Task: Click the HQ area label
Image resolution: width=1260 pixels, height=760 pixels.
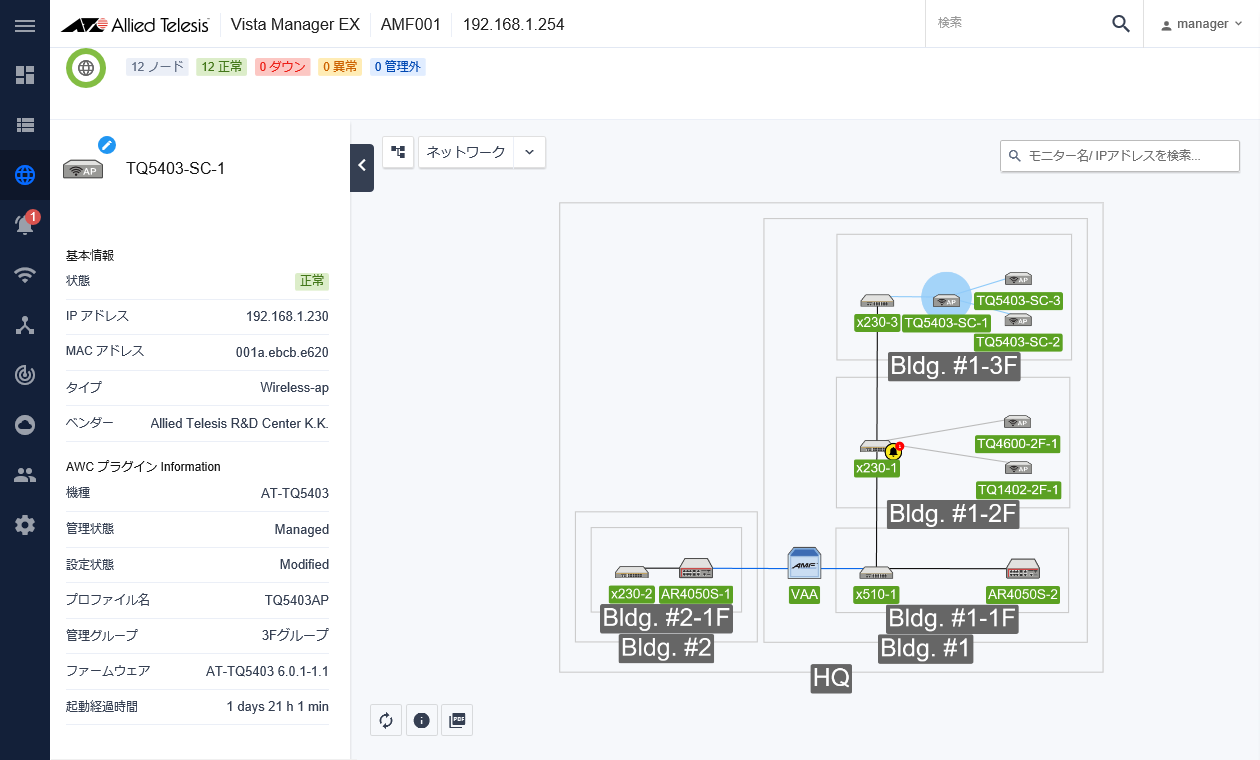Action: [x=832, y=677]
